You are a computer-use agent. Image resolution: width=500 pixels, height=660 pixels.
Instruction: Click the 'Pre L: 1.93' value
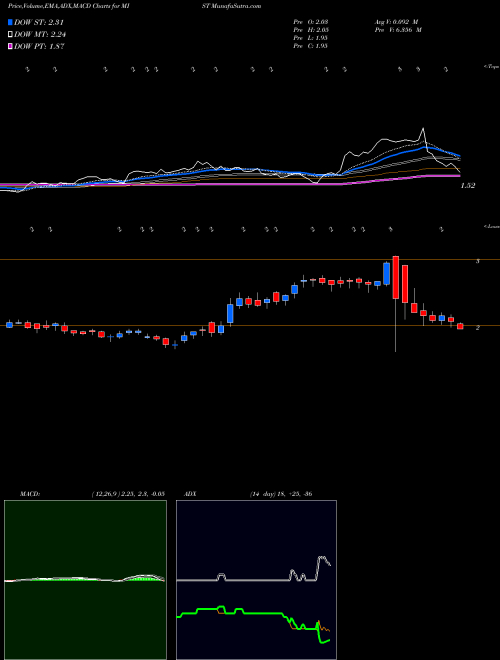[x=311, y=38]
